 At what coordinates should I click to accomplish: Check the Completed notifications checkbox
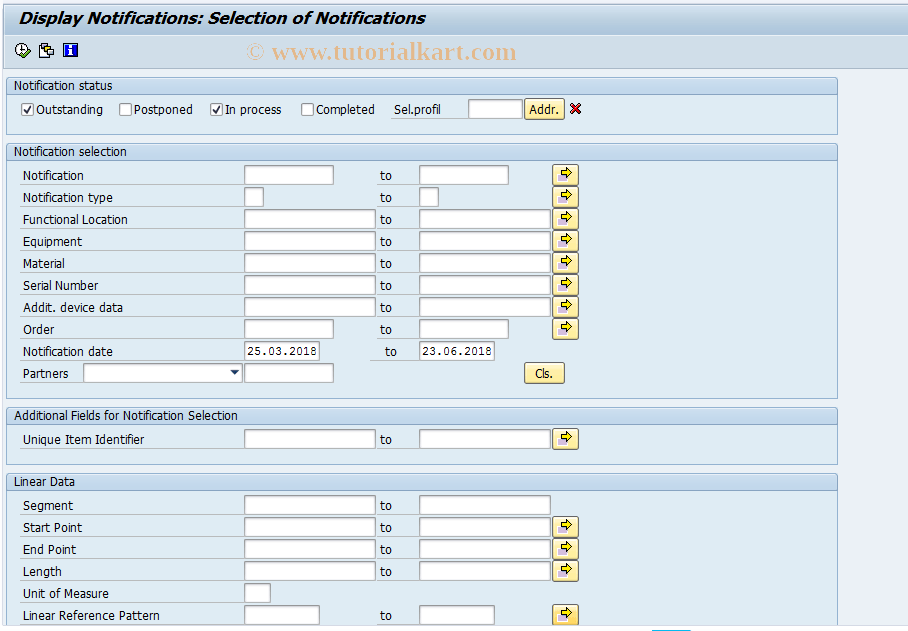(x=307, y=109)
